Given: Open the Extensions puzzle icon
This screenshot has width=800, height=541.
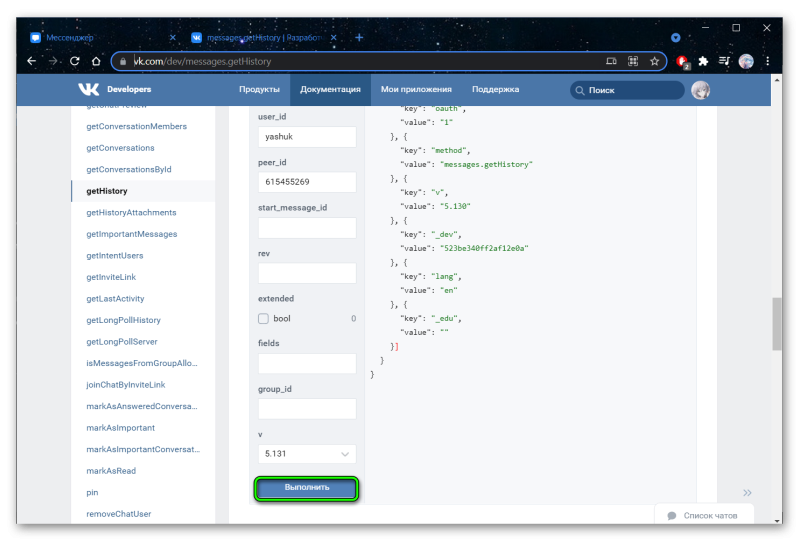Looking at the screenshot, I should [704, 61].
